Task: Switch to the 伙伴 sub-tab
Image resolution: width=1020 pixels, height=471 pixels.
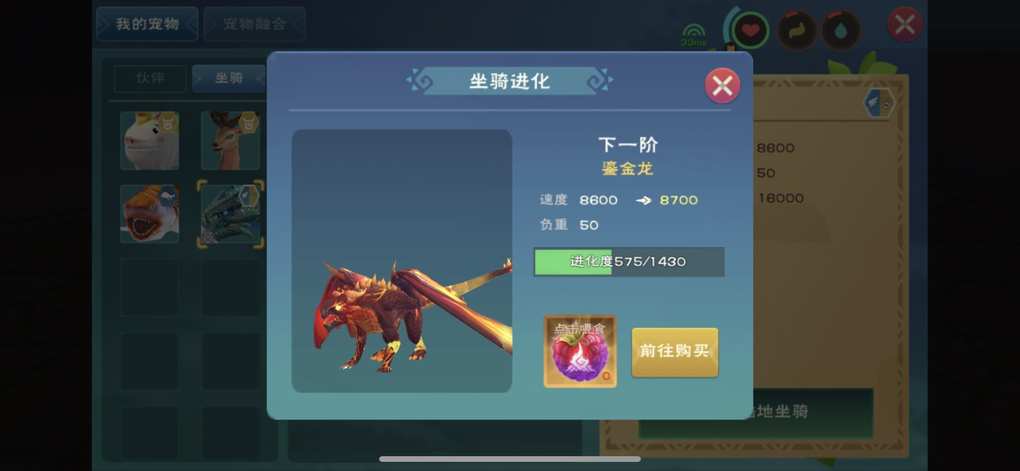Action: pyautogui.click(x=150, y=79)
